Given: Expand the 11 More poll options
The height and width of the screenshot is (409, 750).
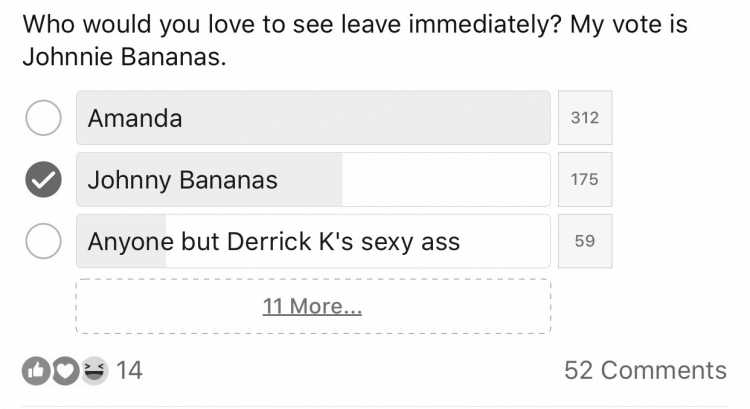Looking at the screenshot, I should tap(312, 306).
